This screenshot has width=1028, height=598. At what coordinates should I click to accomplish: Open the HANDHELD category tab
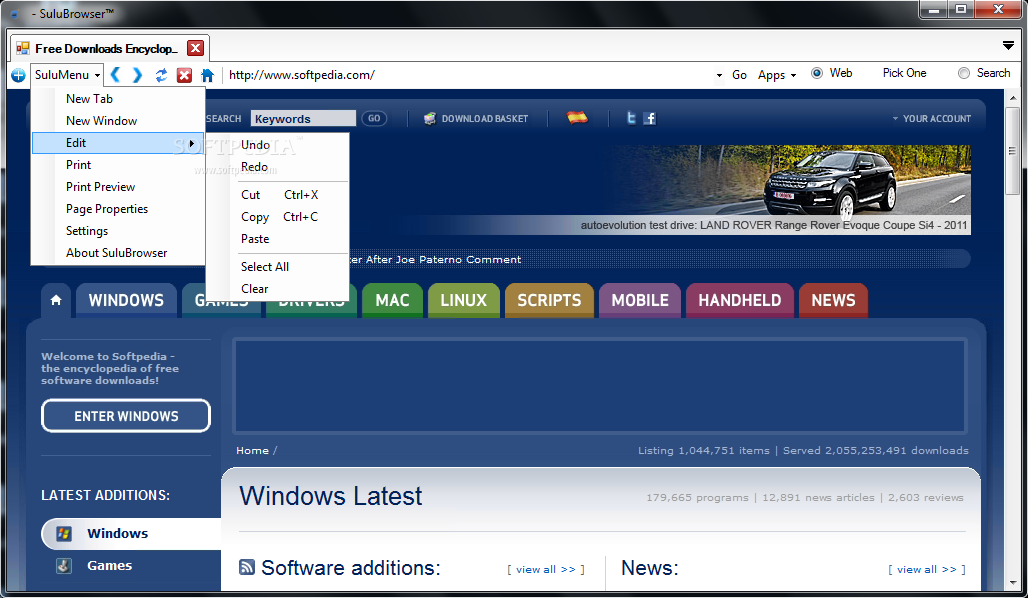(740, 300)
